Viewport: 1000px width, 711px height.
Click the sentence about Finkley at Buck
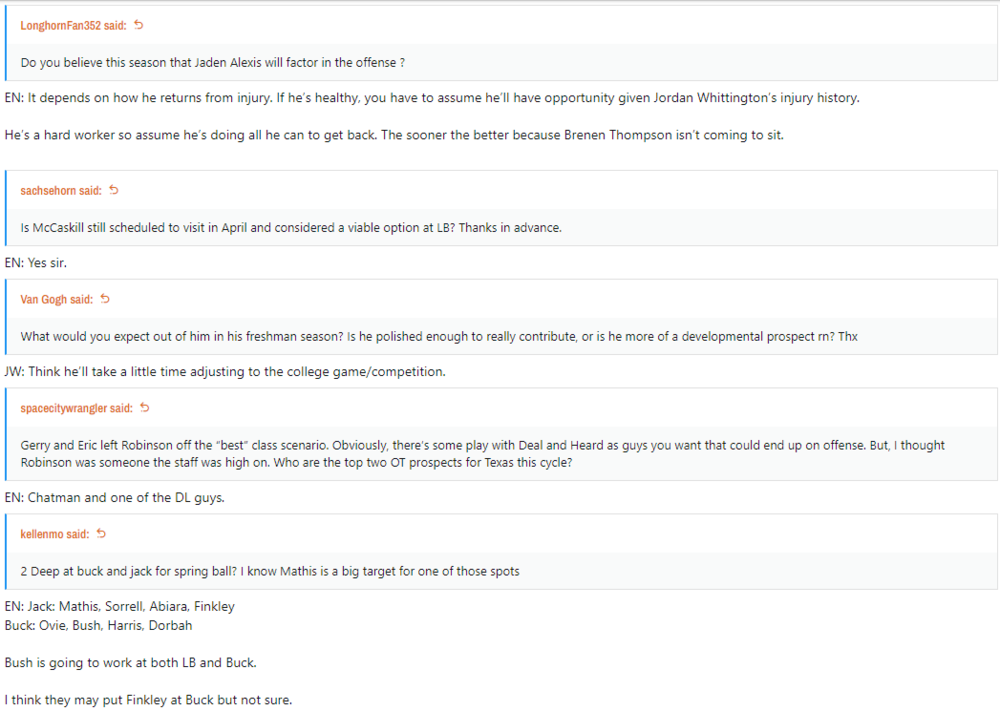(148, 700)
